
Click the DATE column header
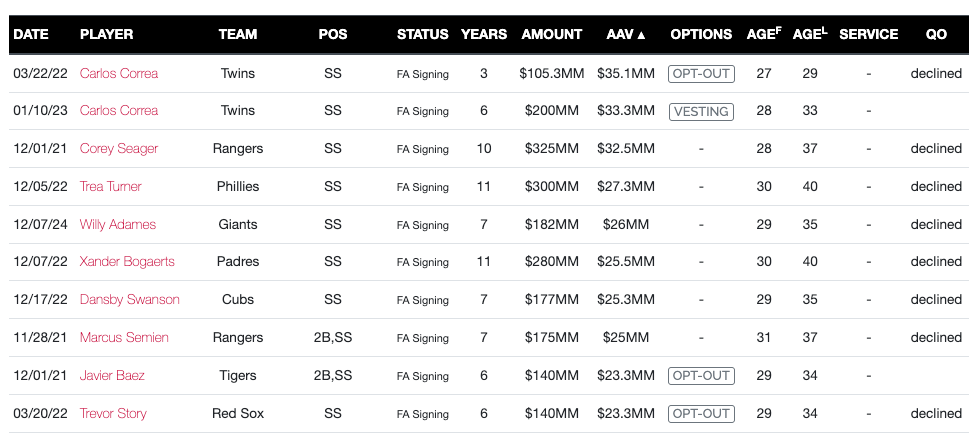pyautogui.click(x=30, y=34)
